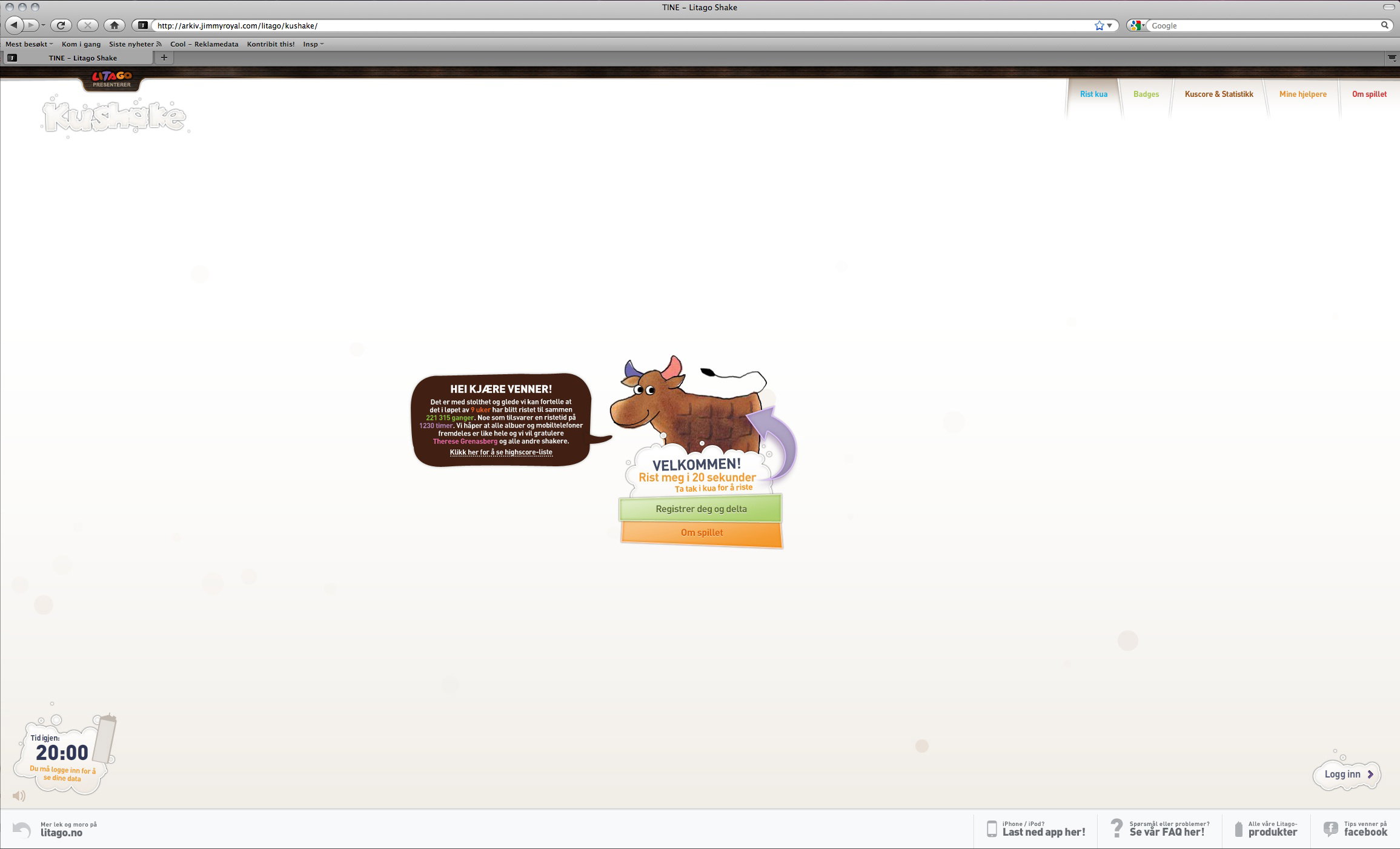Click the Facebook icon in the footer
Screen dimensions: 1400x849
(1330, 829)
